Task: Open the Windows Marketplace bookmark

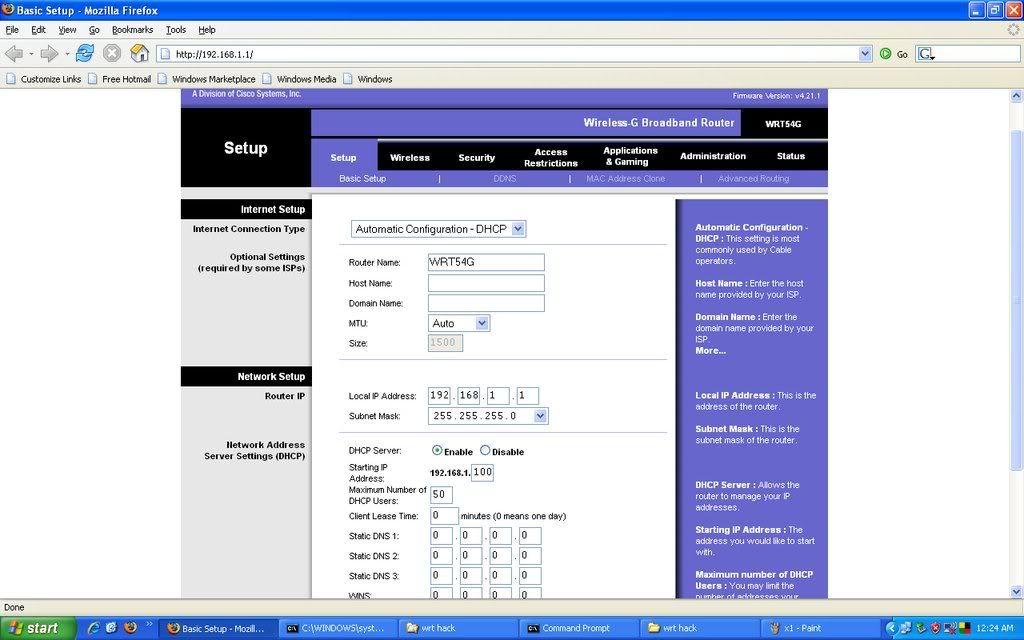Action: click(206, 79)
